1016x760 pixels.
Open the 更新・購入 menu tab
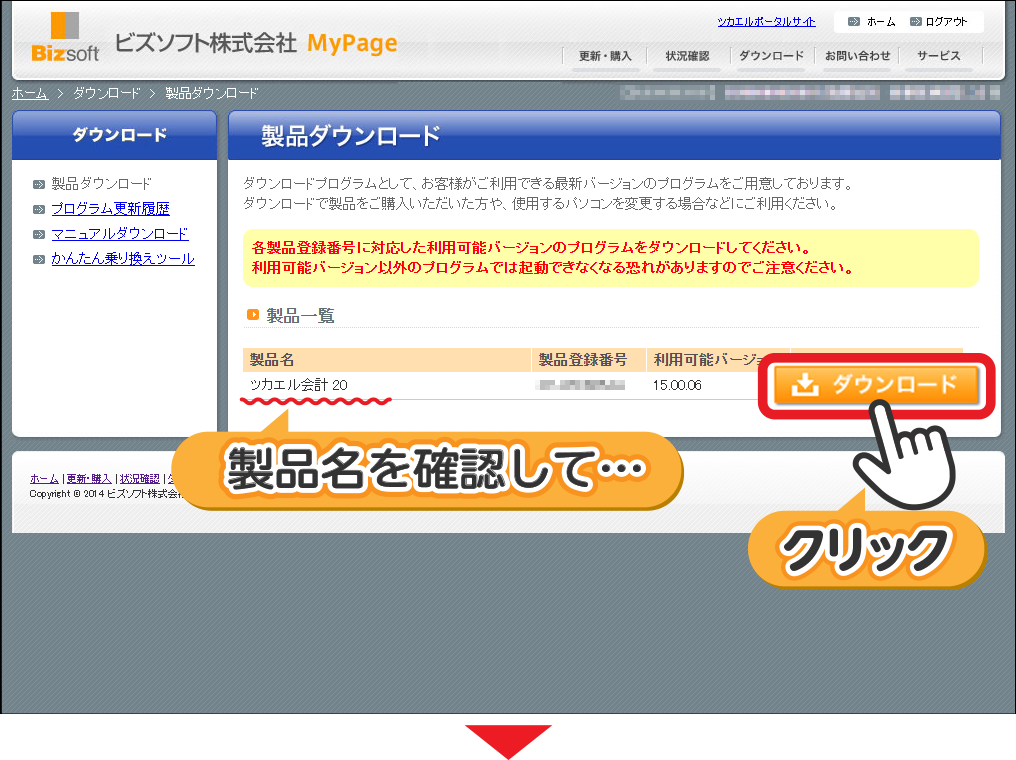[x=605, y=56]
